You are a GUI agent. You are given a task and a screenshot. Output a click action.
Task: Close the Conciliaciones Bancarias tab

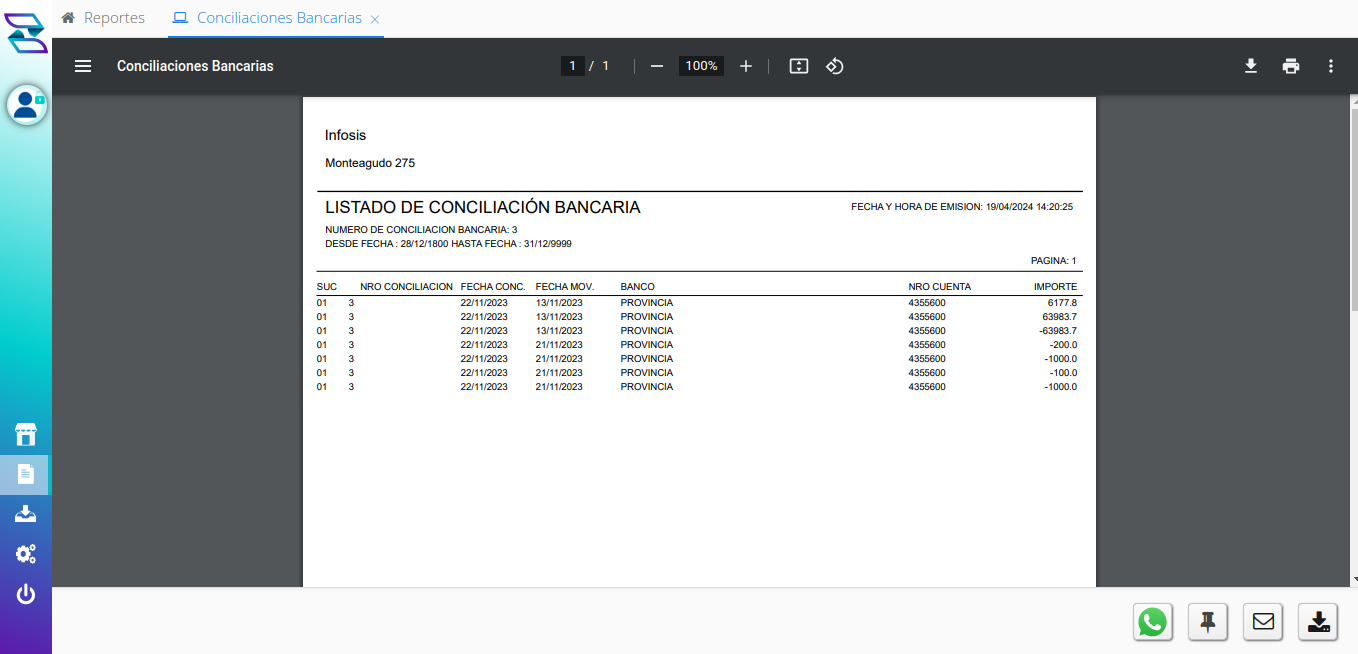pos(375,19)
